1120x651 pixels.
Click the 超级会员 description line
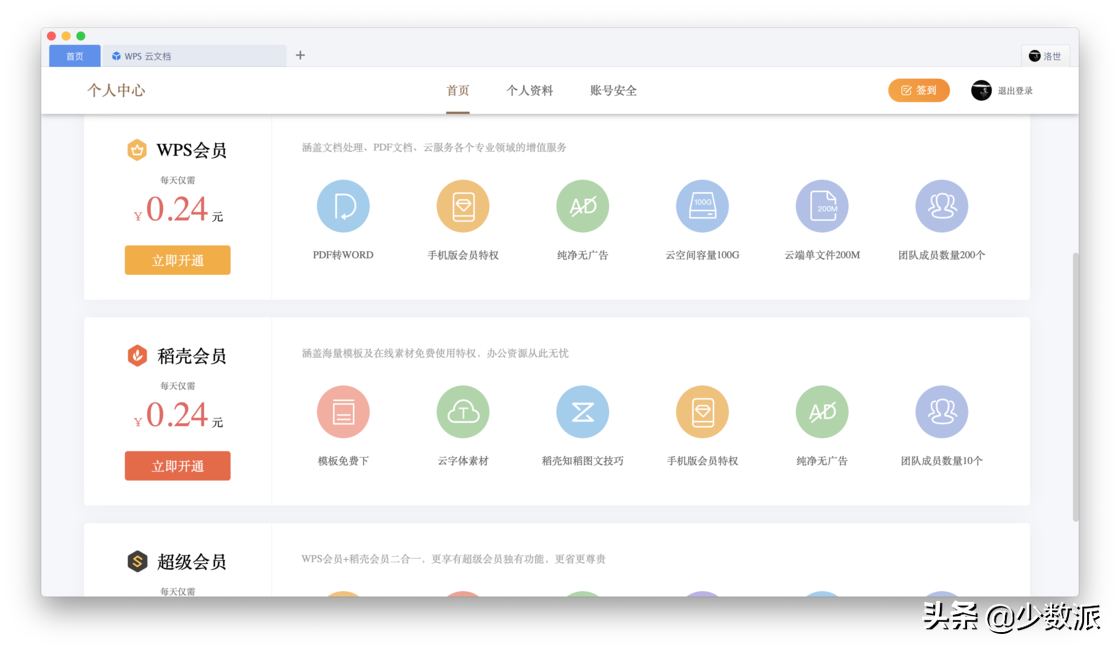(453, 559)
